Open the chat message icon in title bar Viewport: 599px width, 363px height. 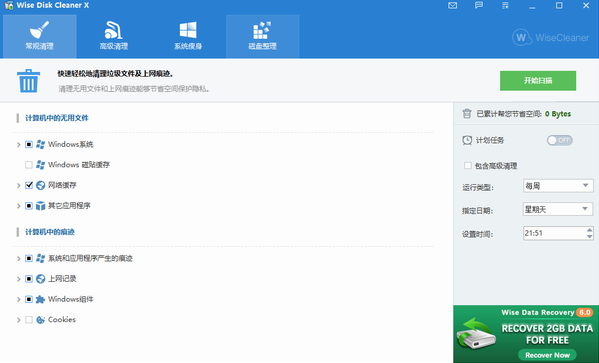[479, 5]
